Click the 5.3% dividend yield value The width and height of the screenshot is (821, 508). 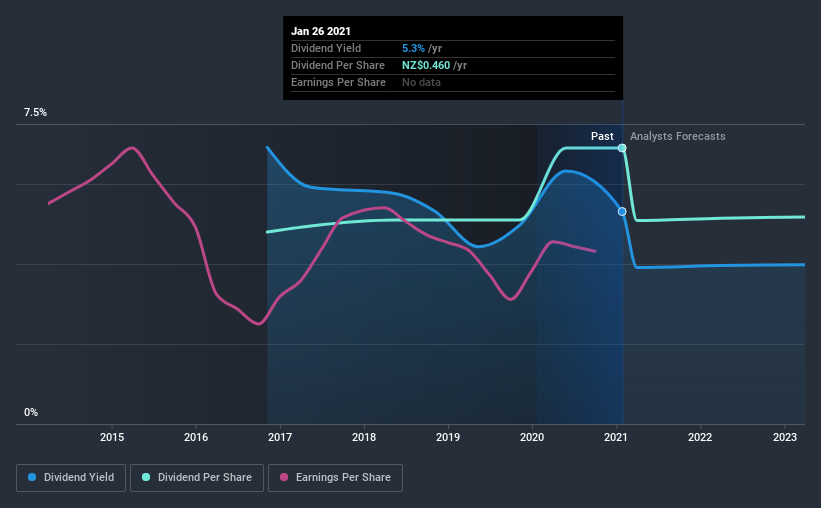pyautogui.click(x=413, y=48)
